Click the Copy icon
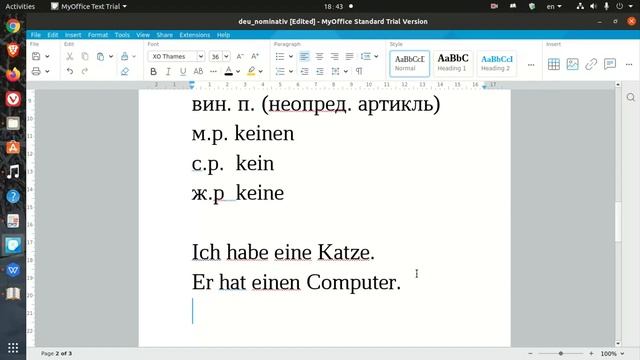The image size is (640, 360). 84,56
